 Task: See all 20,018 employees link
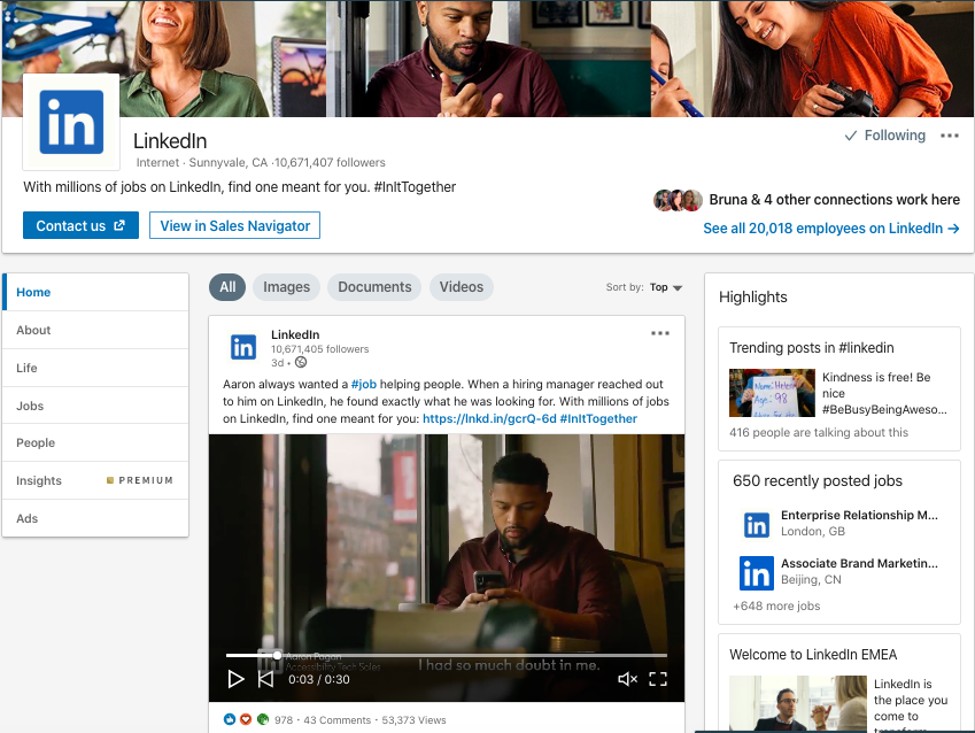[830, 229]
